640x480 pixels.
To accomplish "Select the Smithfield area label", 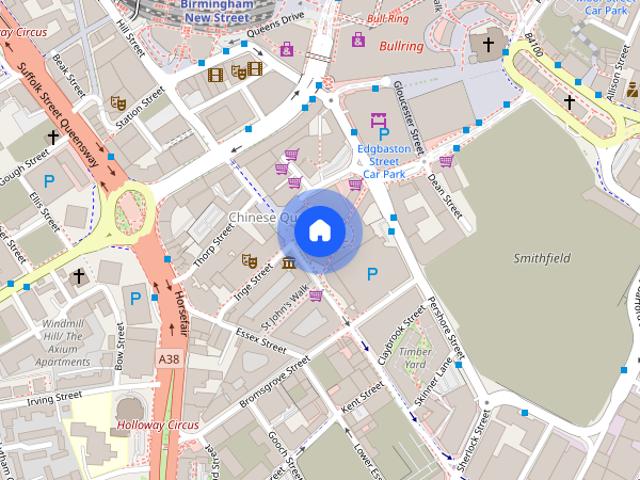I will [542, 258].
